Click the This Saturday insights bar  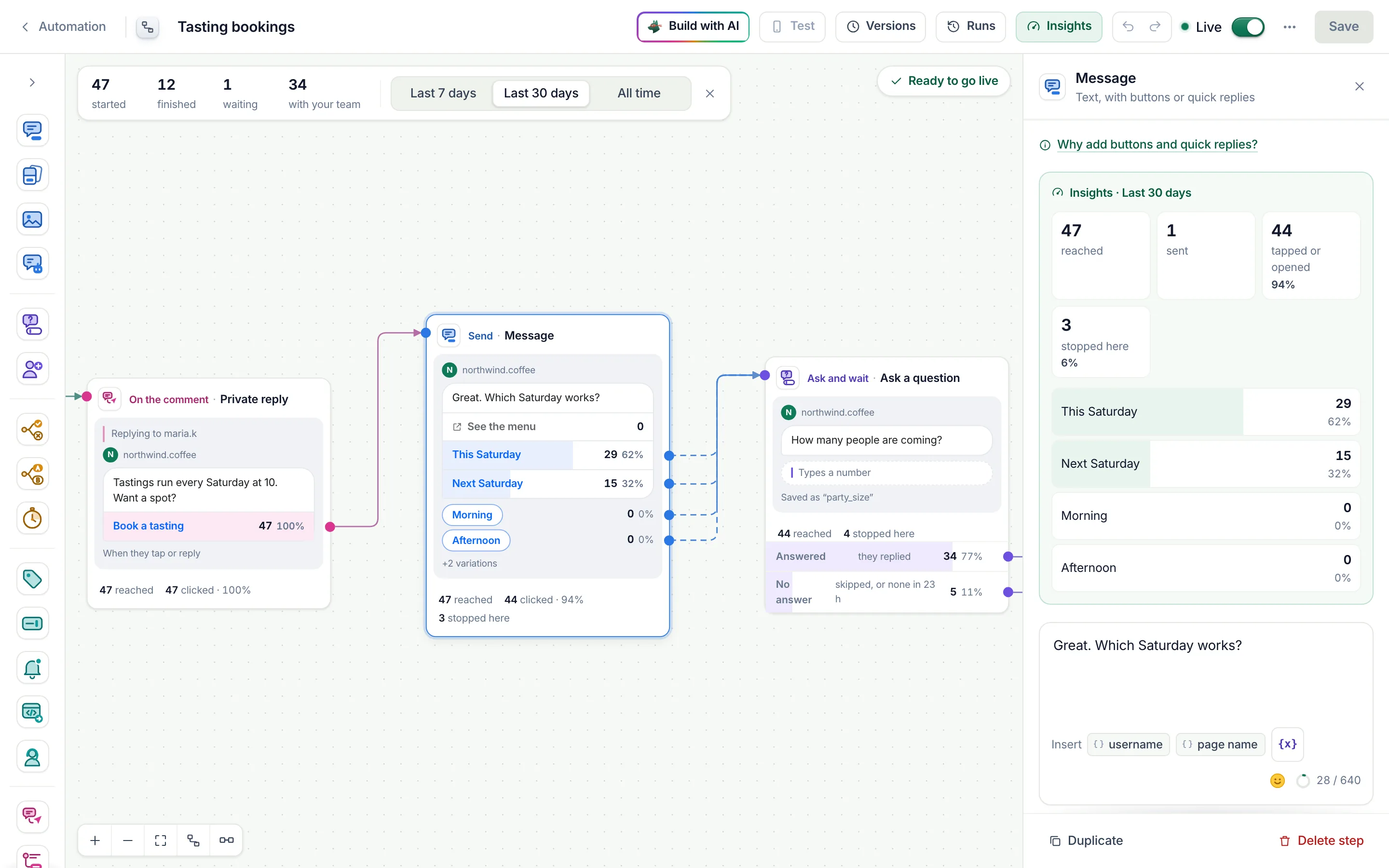point(1205,412)
